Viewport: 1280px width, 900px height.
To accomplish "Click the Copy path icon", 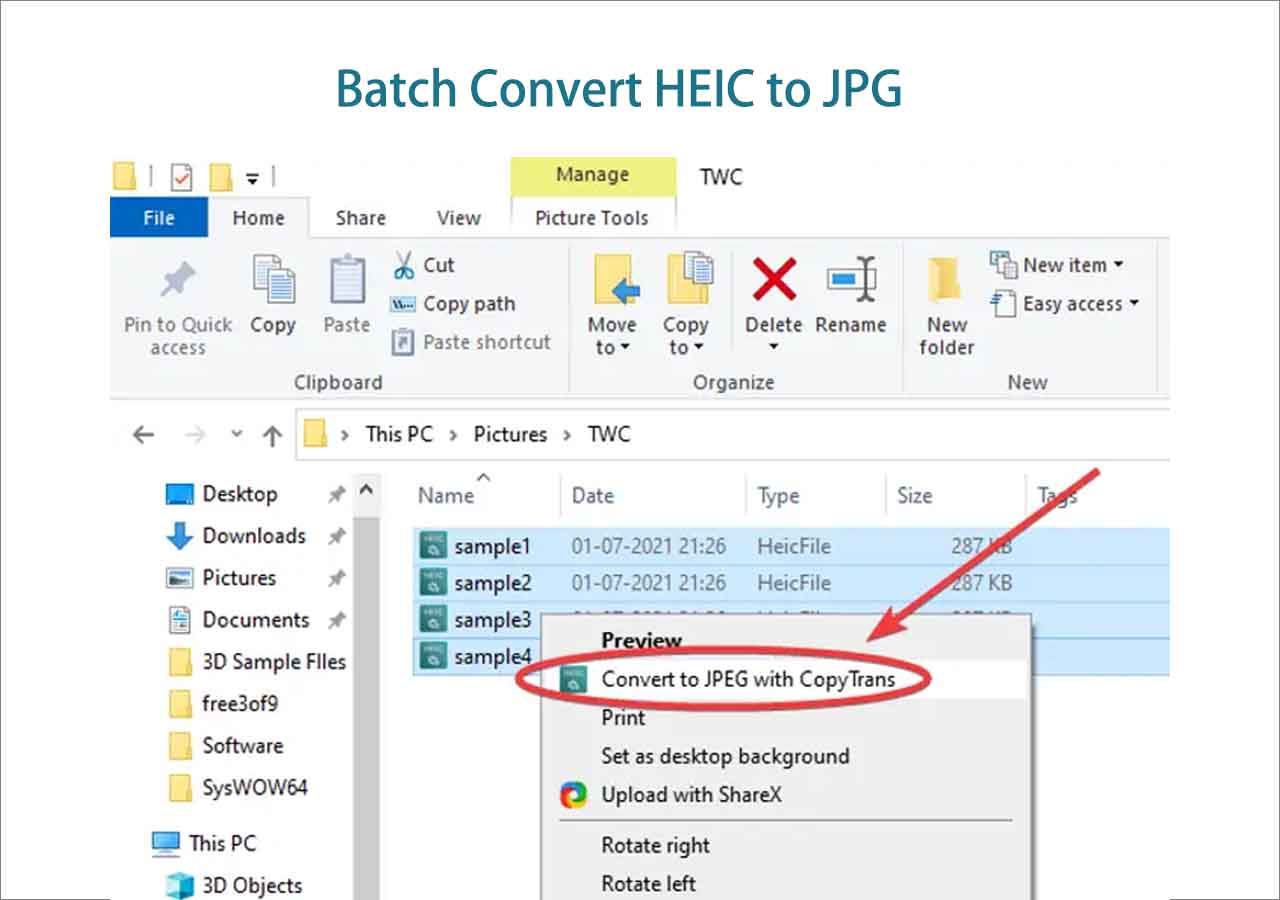I will click(403, 304).
